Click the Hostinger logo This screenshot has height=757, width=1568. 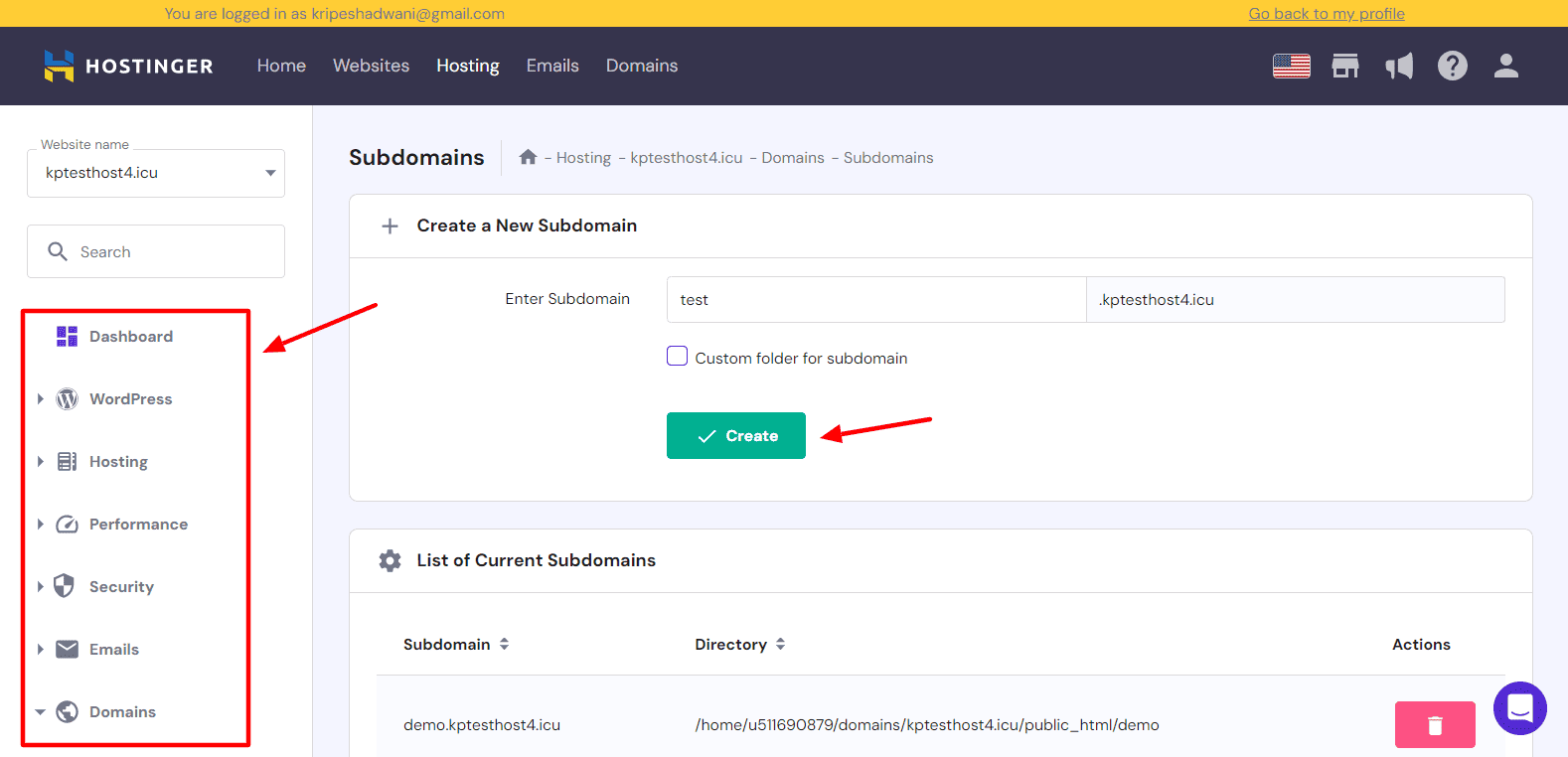point(128,67)
